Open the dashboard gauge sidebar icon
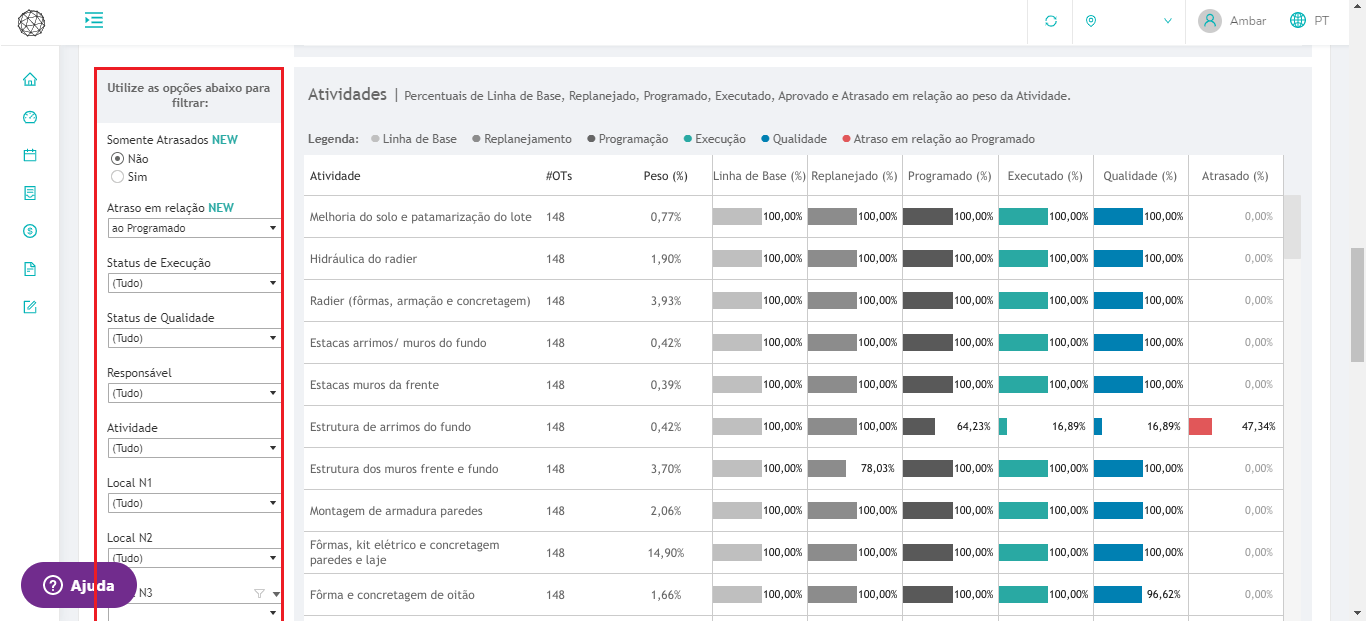Screen dimensions: 1366x621 click(30, 117)
